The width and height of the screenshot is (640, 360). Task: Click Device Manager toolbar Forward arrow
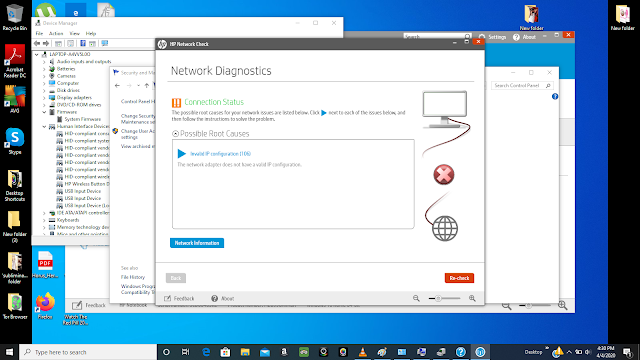click(x=46, y=43)
